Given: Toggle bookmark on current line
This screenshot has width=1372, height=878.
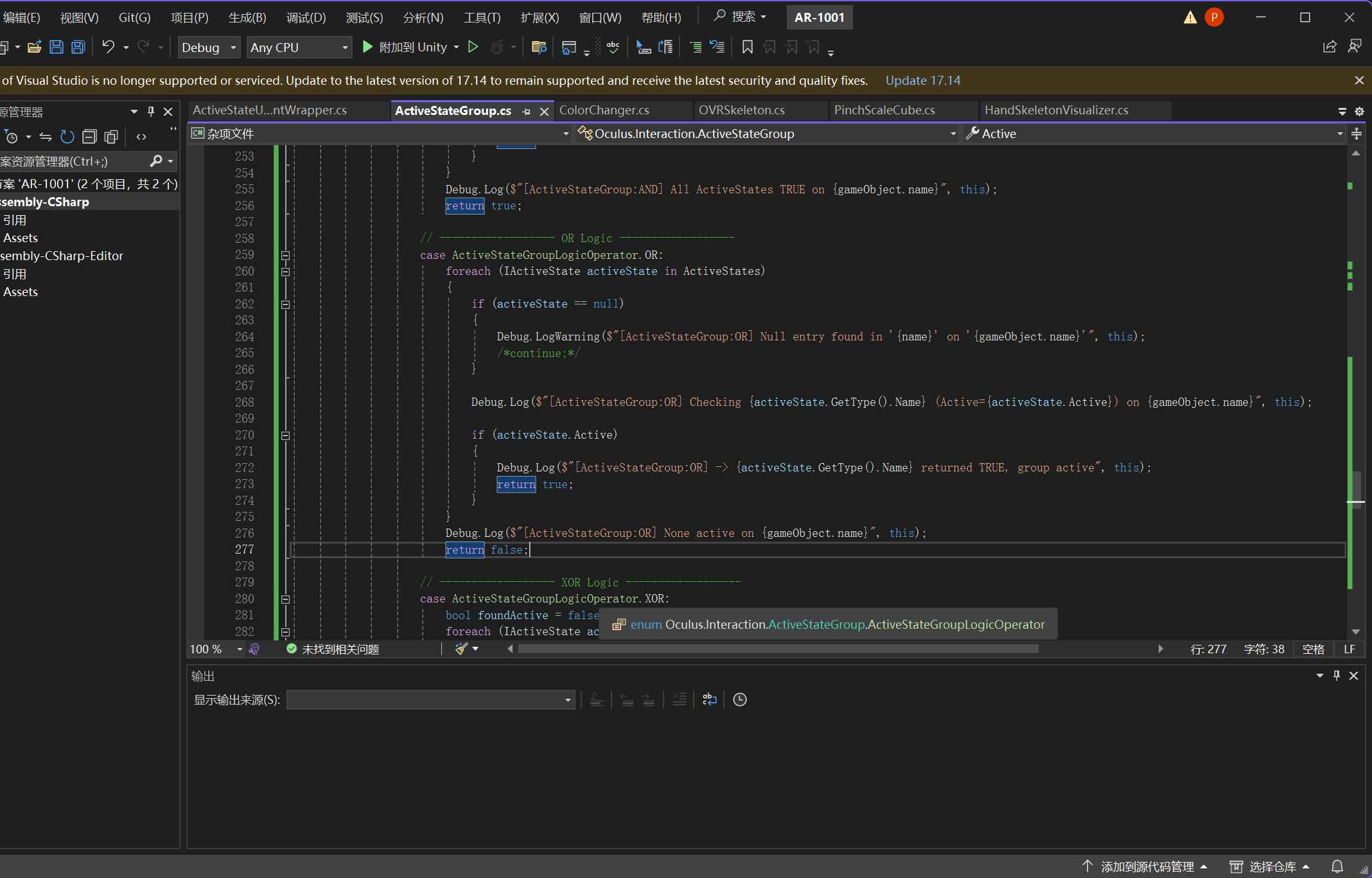Looking at the screenshot, I should [747, 47].
